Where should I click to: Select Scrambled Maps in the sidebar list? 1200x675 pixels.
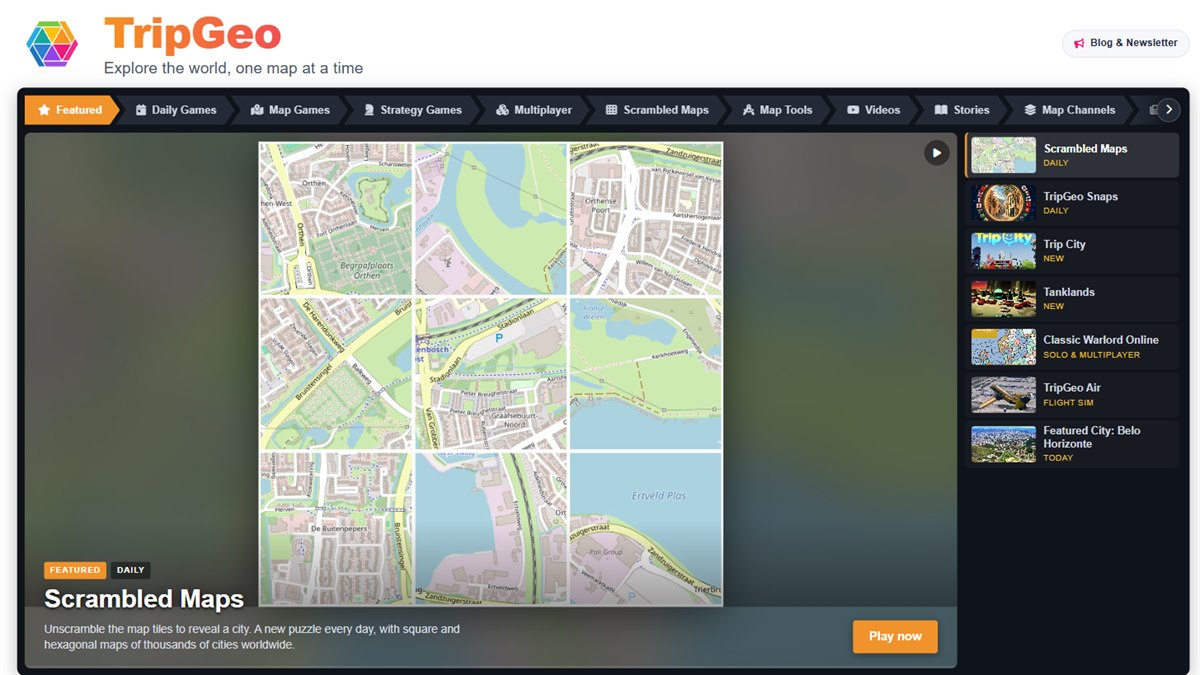1072,155
